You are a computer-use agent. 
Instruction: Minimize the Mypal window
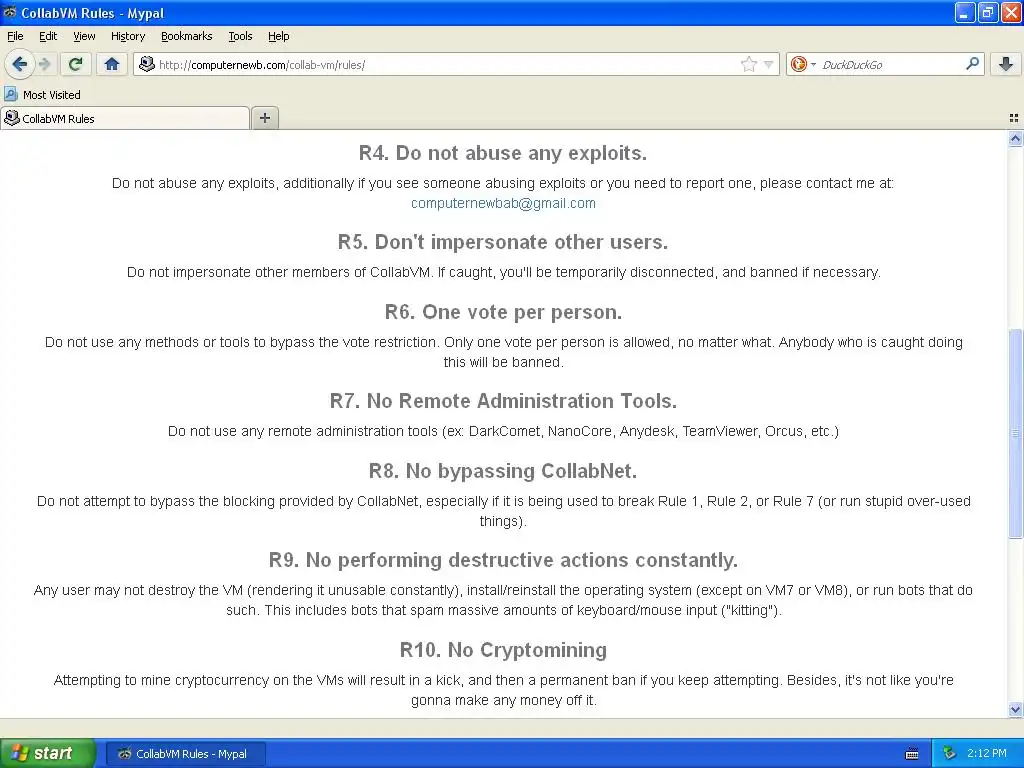point(965,12)
